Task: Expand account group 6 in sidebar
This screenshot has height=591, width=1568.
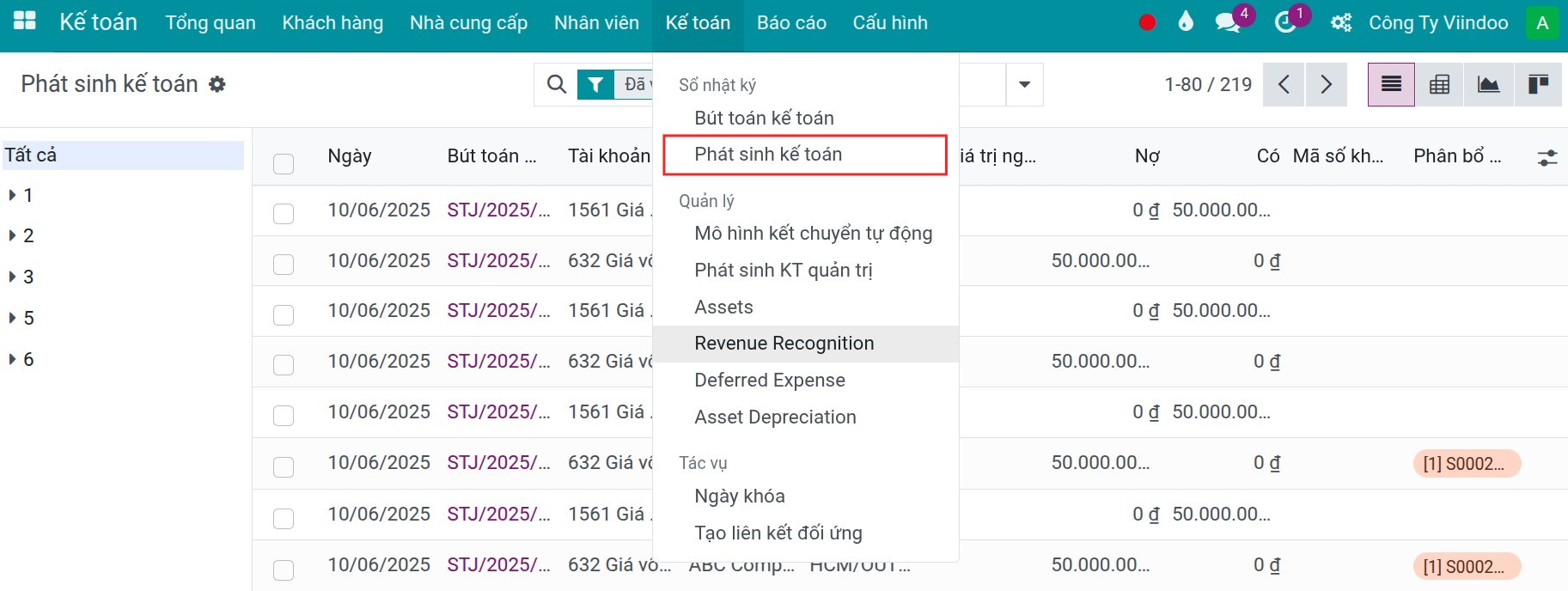Action: [x=12, y=359]
